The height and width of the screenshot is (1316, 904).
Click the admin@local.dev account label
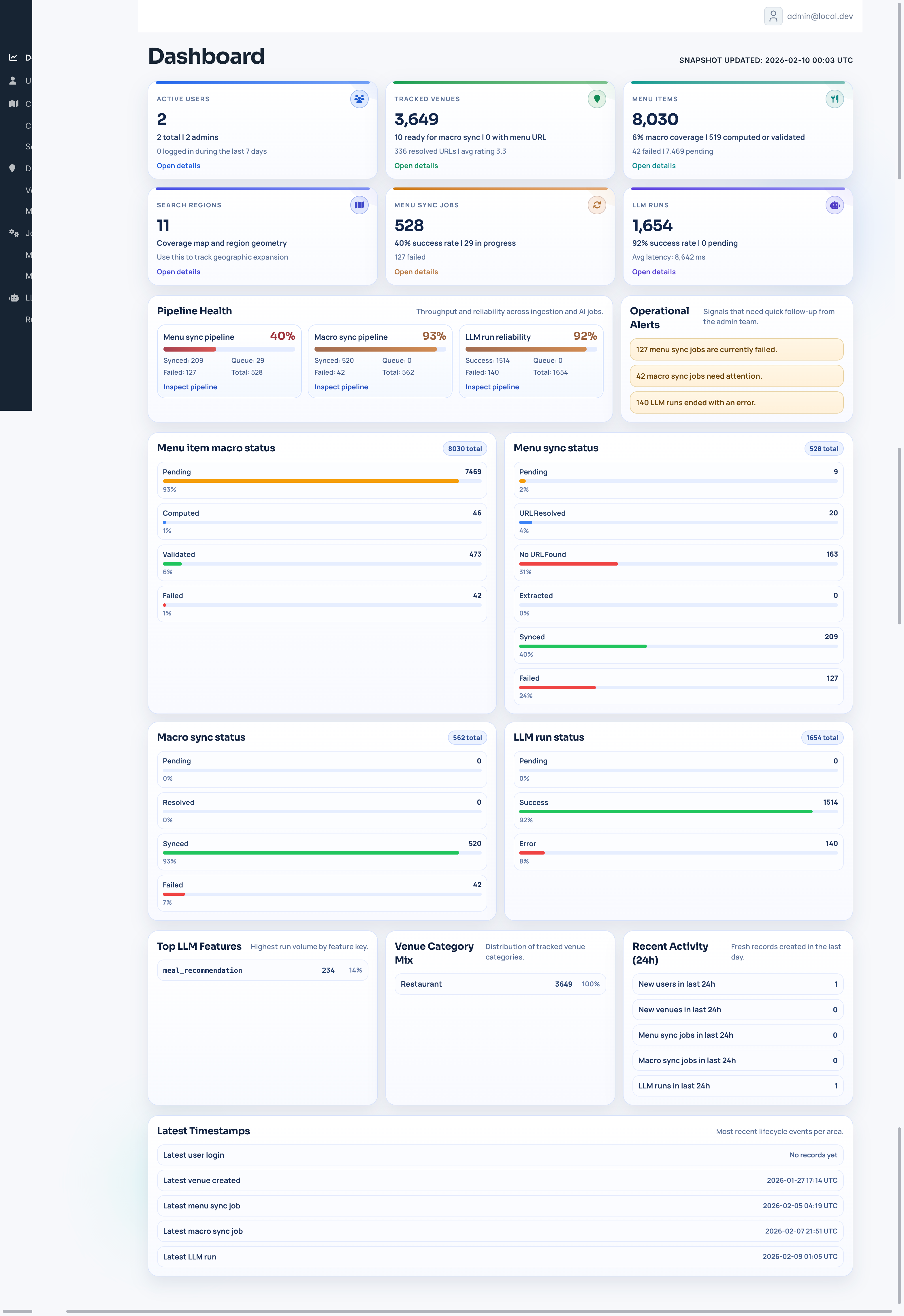pos(819,16)
